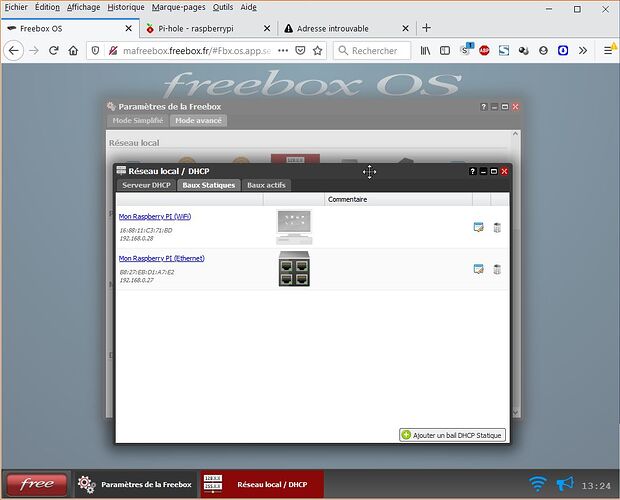This screenshot has height=500, width=620.
Task: Open Mon Raspberry PI (WiFi) link
Action: 155,217
